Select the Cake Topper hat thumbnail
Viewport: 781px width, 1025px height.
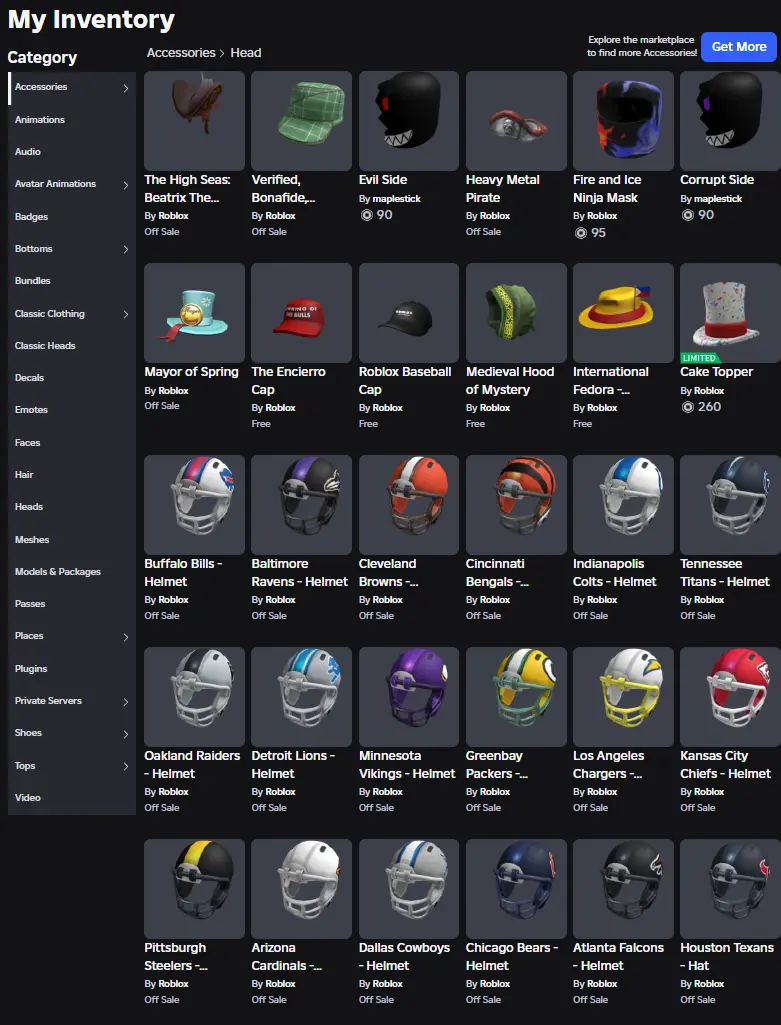[x=730, y=312]
